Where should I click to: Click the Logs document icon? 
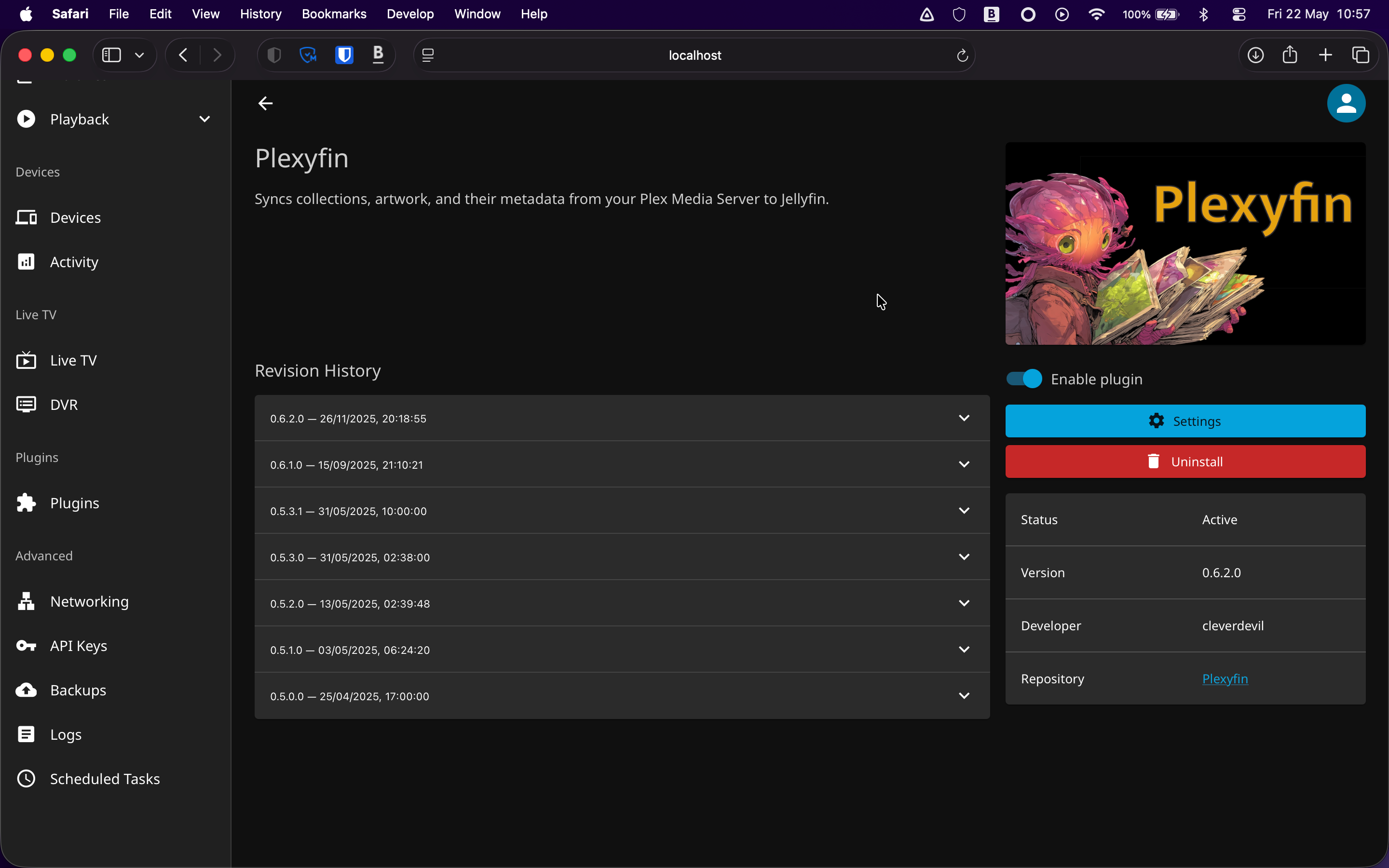26,734
